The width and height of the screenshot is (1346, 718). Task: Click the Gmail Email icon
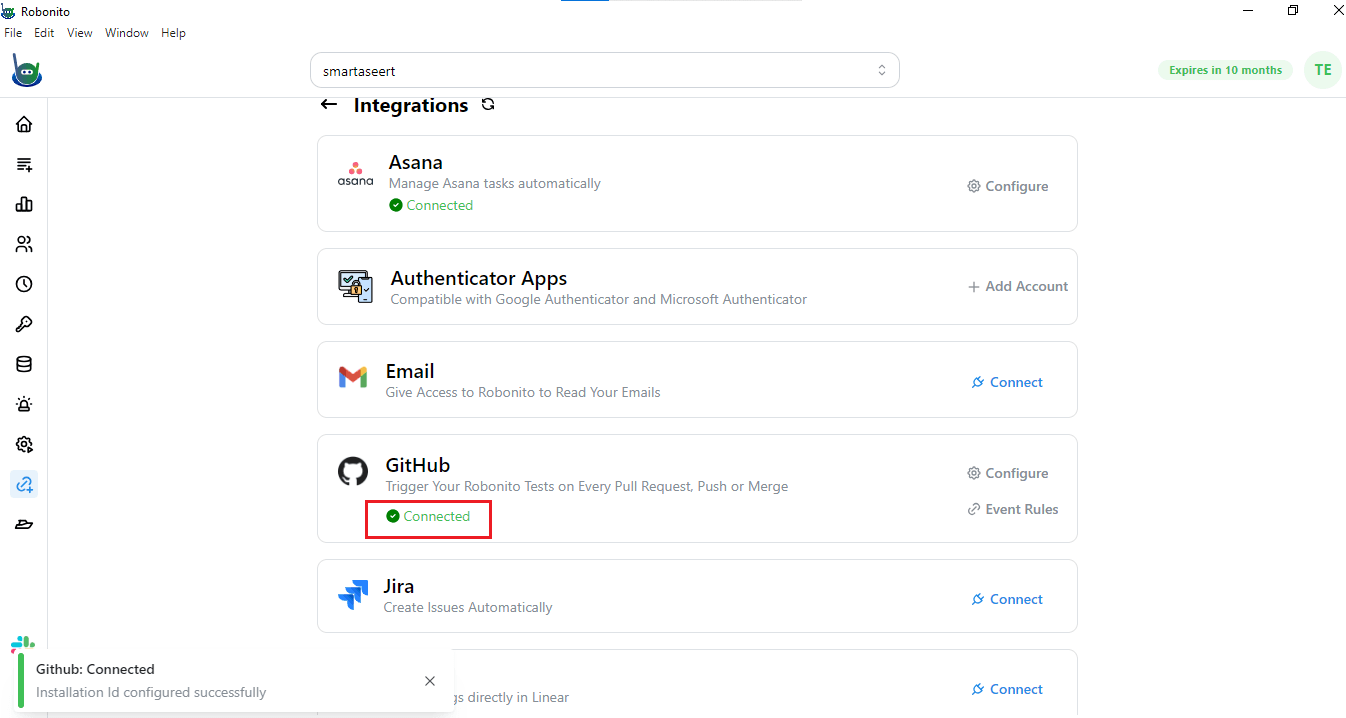pos(352,378)
